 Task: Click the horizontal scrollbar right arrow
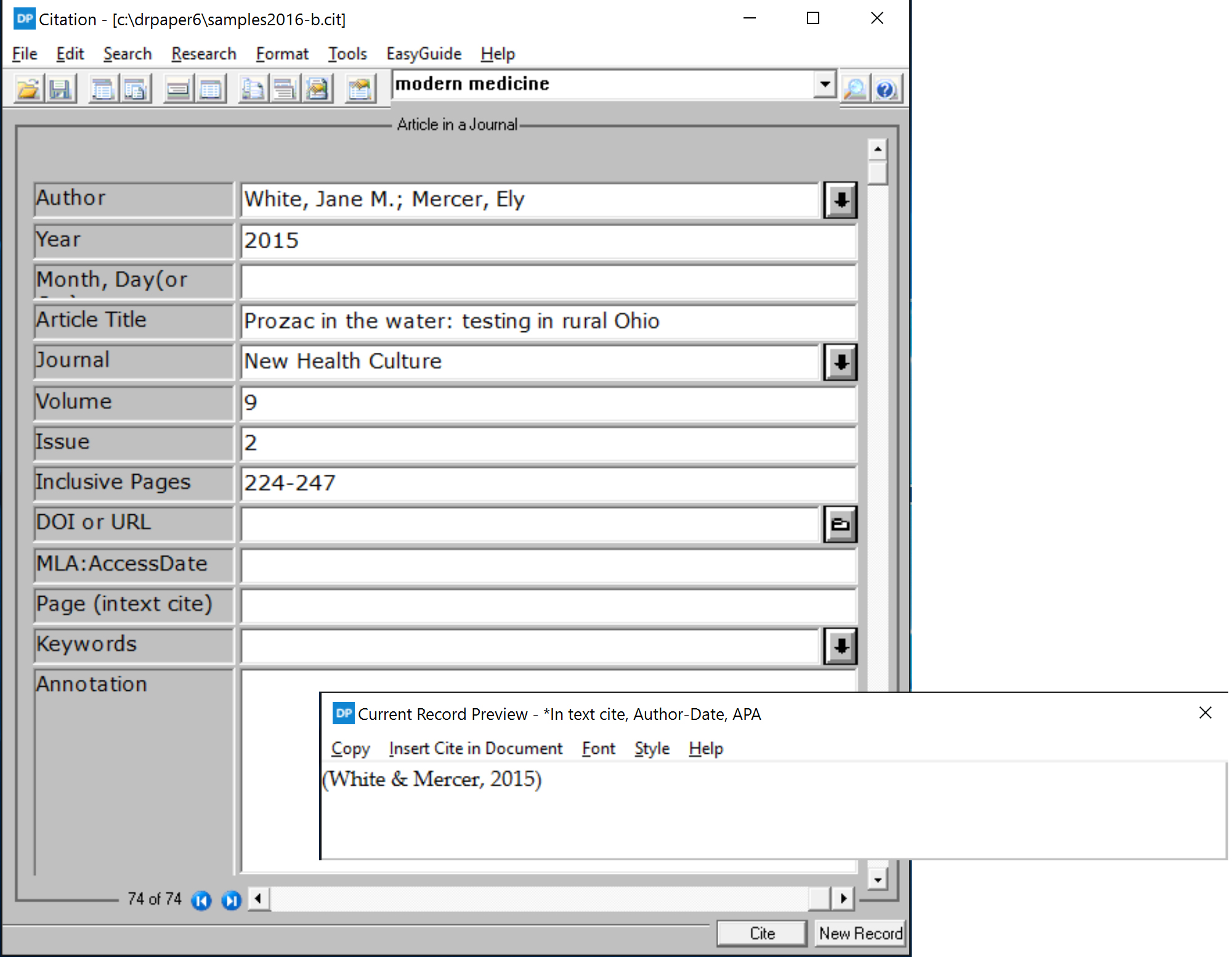(843, 899)
